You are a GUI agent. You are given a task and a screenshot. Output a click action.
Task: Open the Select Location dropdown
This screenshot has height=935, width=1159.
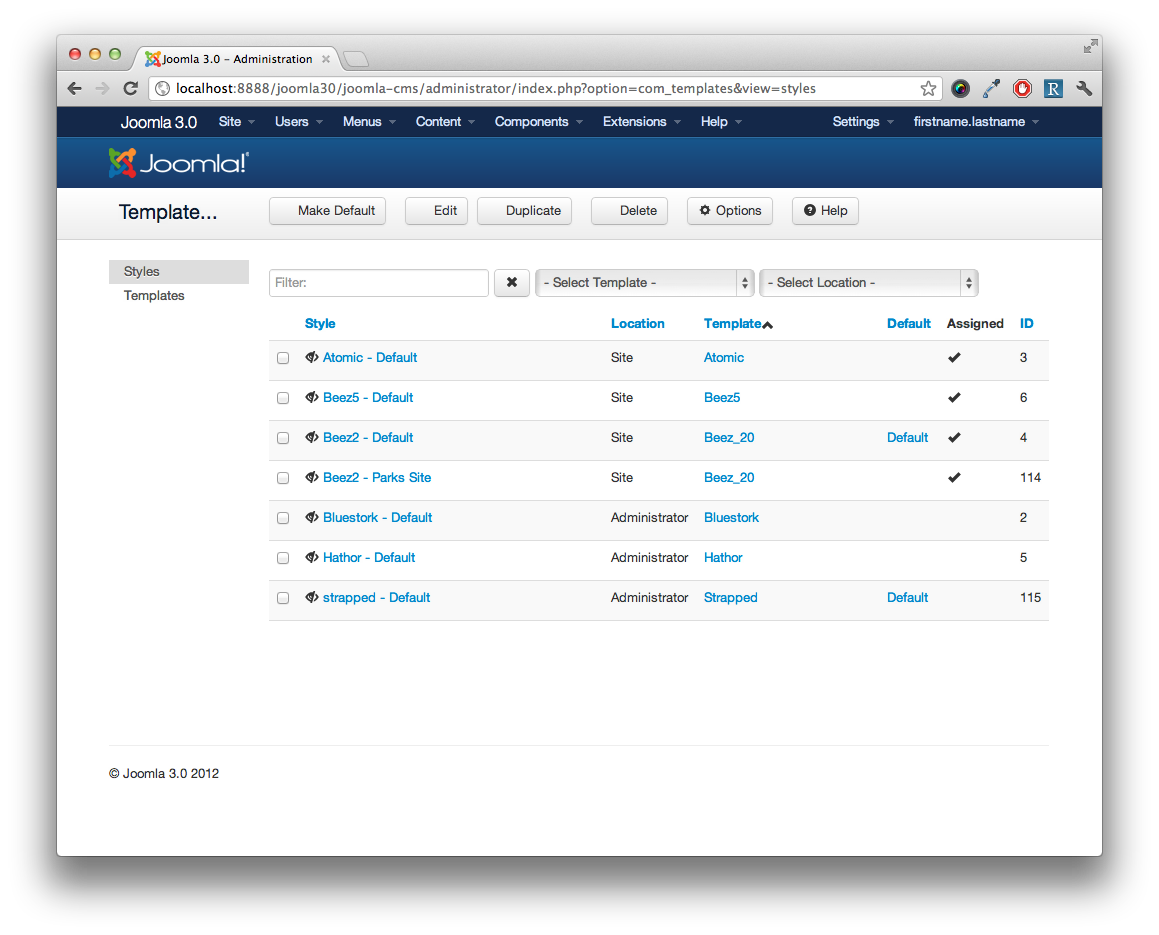coord(868,283)
